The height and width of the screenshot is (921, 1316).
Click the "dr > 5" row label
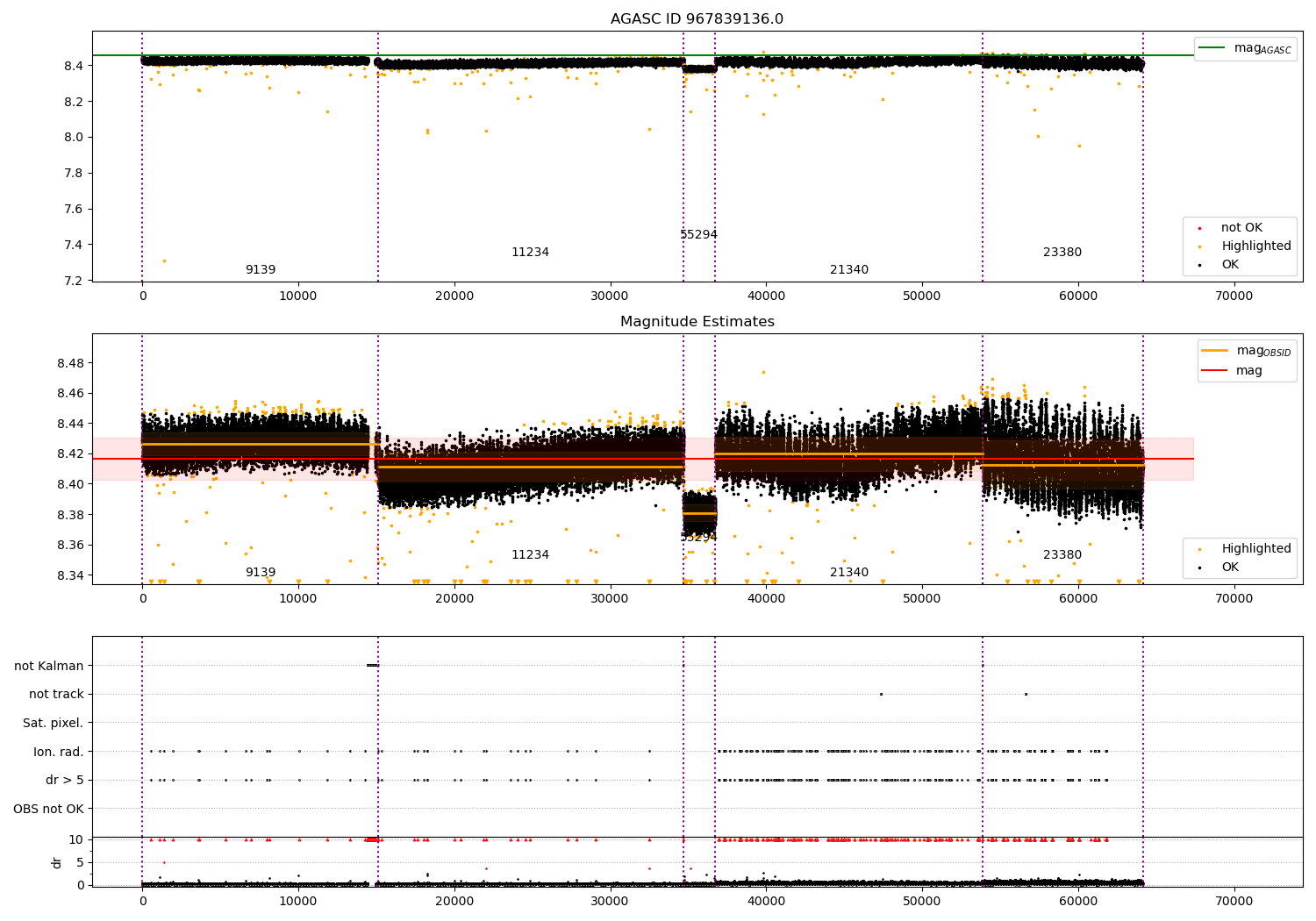pyautogui.click(x=65, y=781)
